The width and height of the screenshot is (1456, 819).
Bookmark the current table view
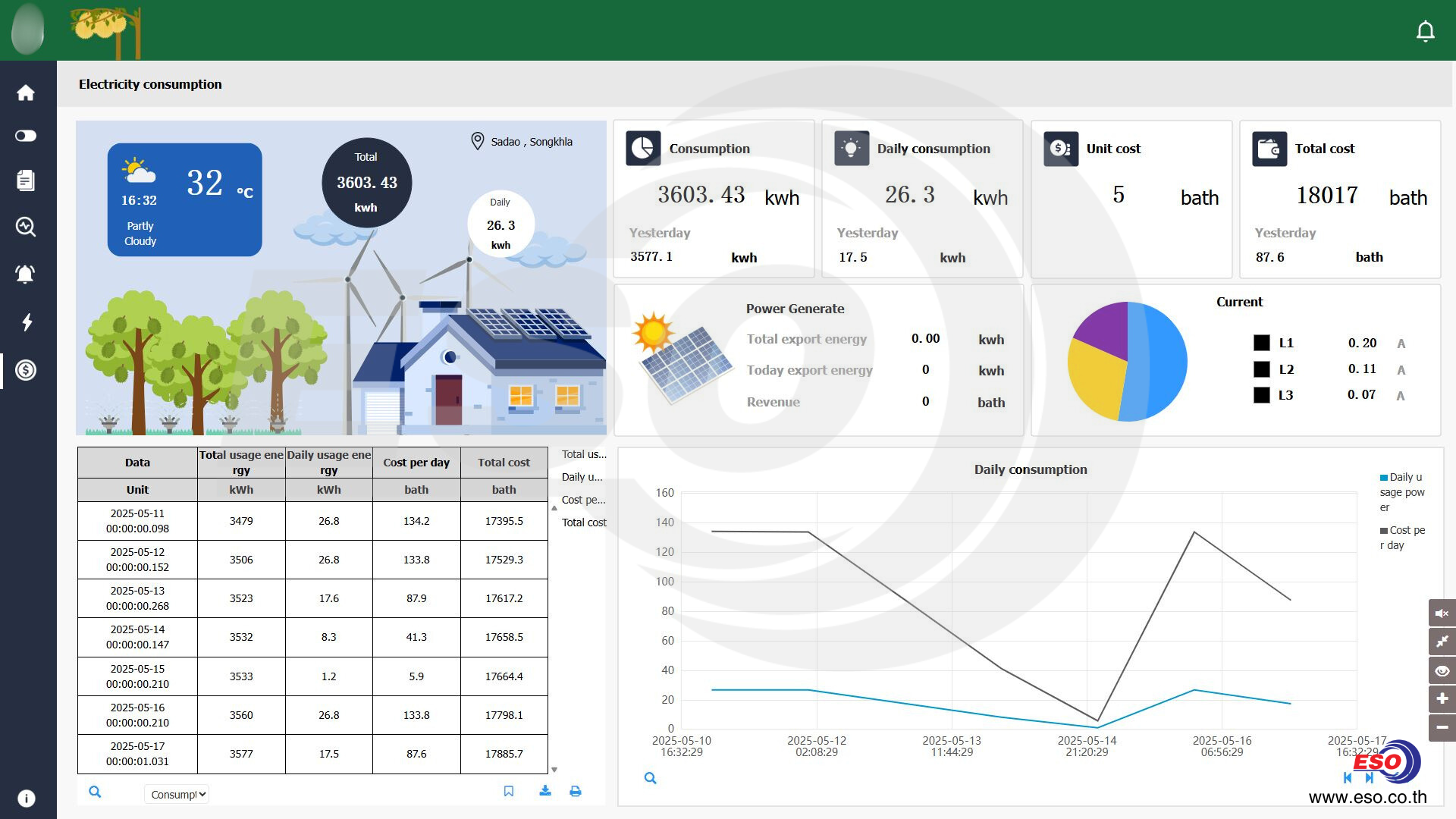tap(509, 791)
